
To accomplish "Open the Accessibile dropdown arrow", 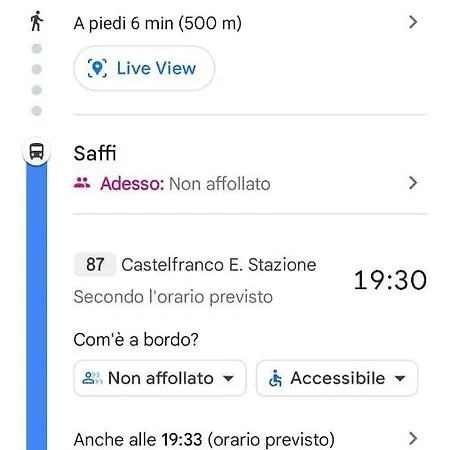I will [400, 378].
